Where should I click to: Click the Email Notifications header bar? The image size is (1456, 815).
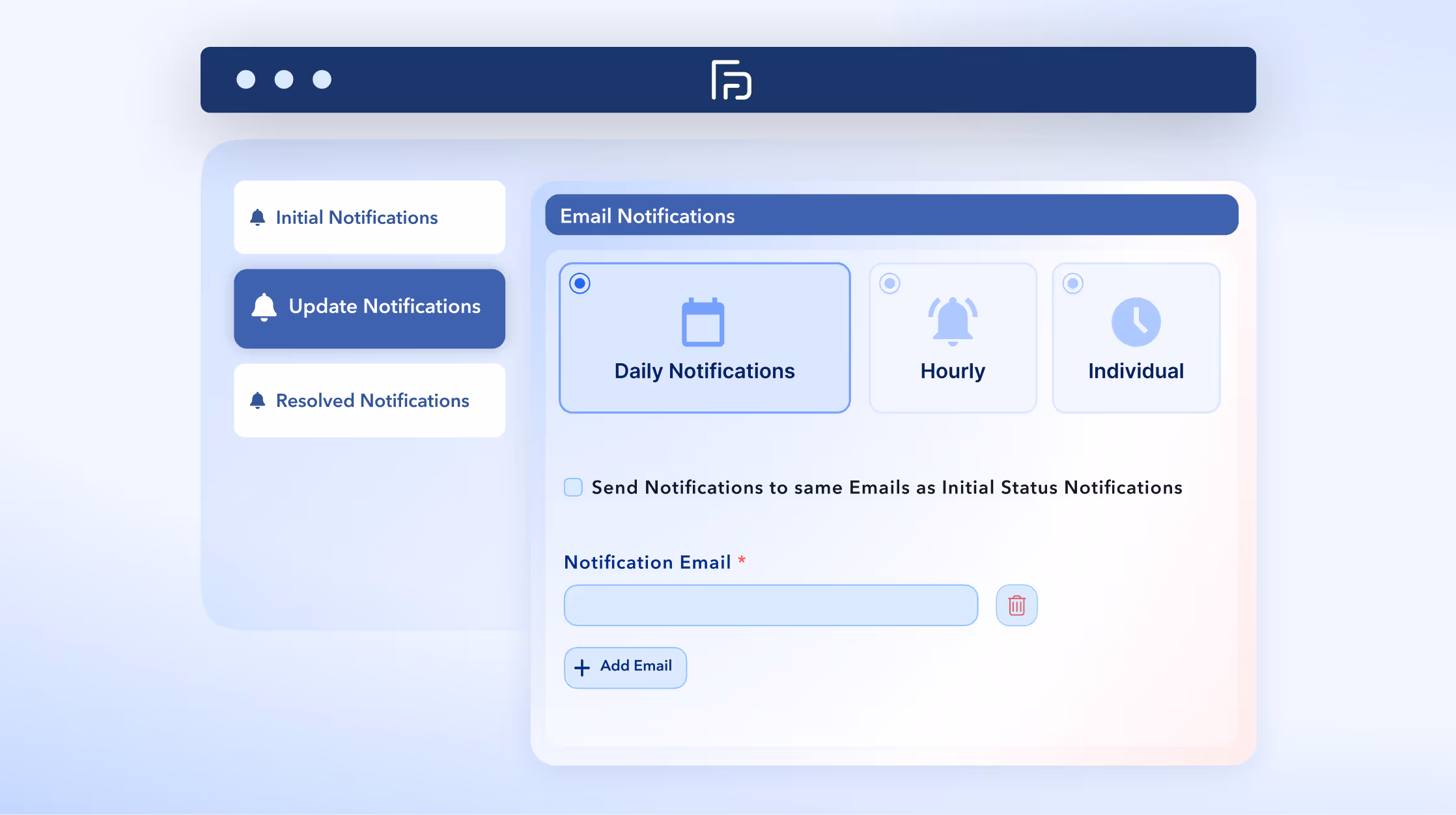[x=891, y=215]
